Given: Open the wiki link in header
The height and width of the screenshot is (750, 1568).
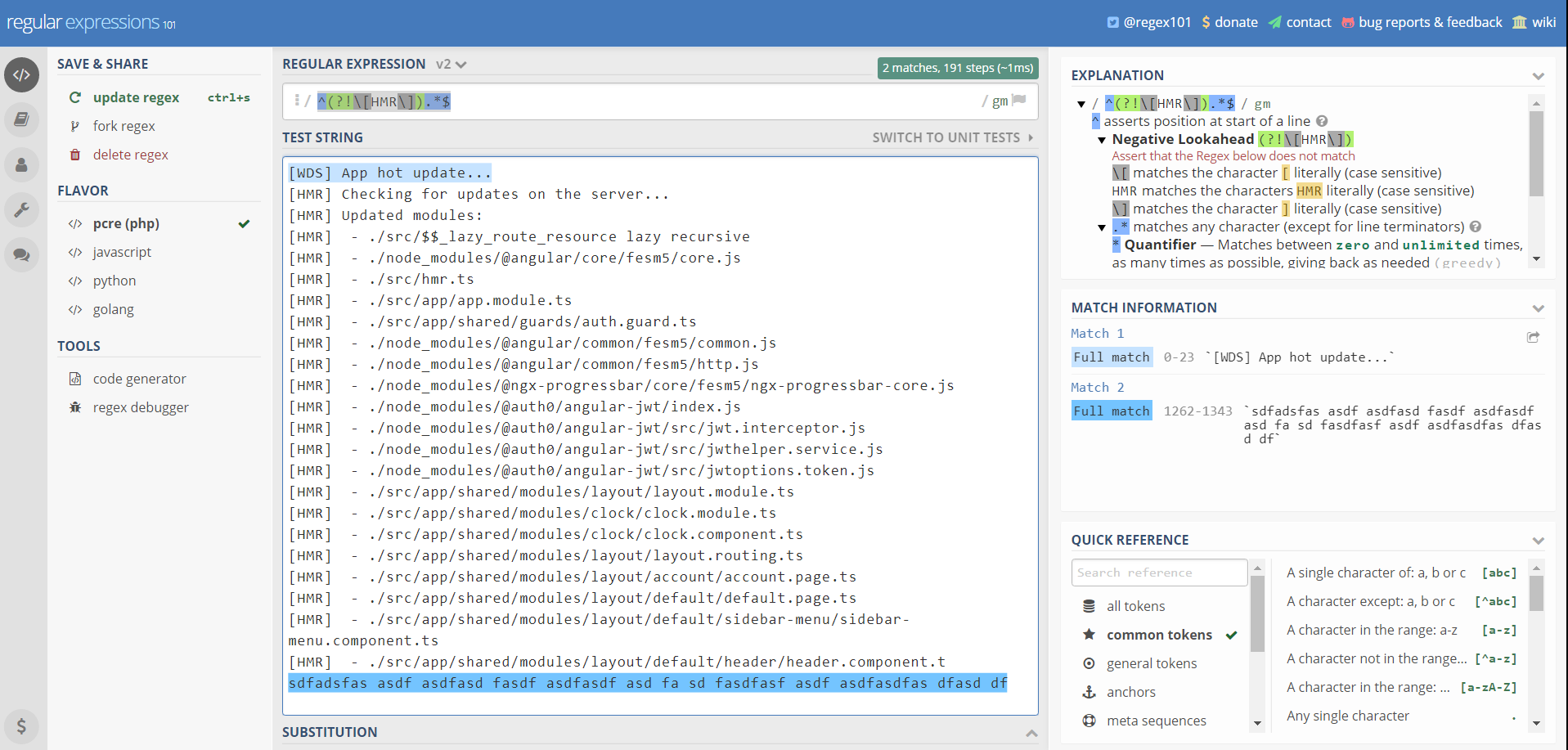Looking at the screenshot, I should [x=1543, y=22].
